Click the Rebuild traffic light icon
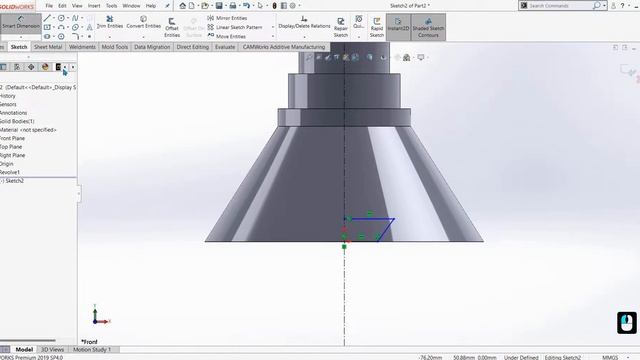This screenshot has height=360, width=640. click(x=274, y=6)
